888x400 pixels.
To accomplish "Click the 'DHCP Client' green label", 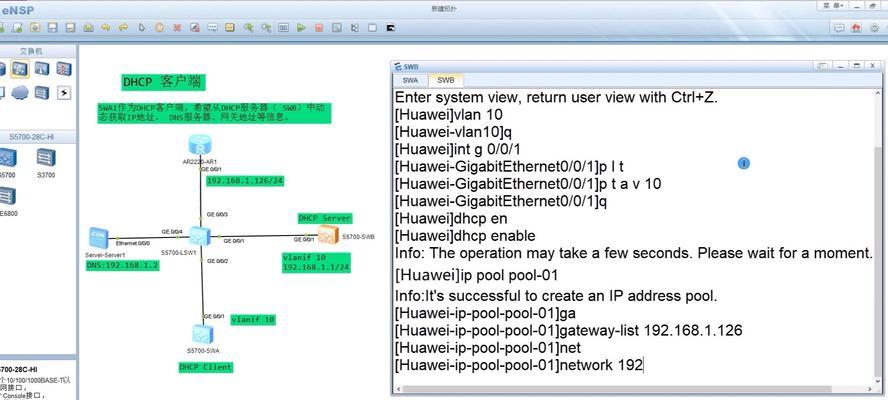I will coord(206,367).
